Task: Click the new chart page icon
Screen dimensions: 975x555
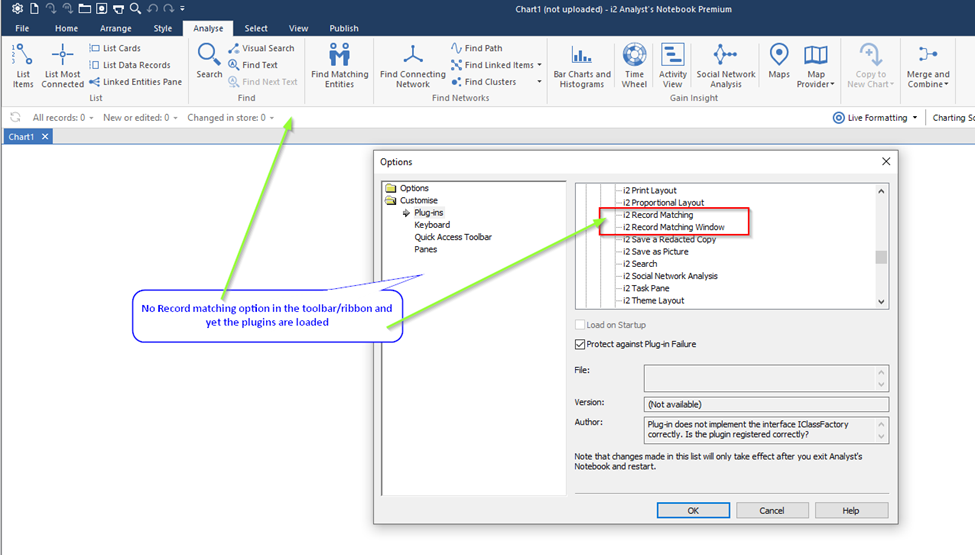Action: tap(34, 9)
